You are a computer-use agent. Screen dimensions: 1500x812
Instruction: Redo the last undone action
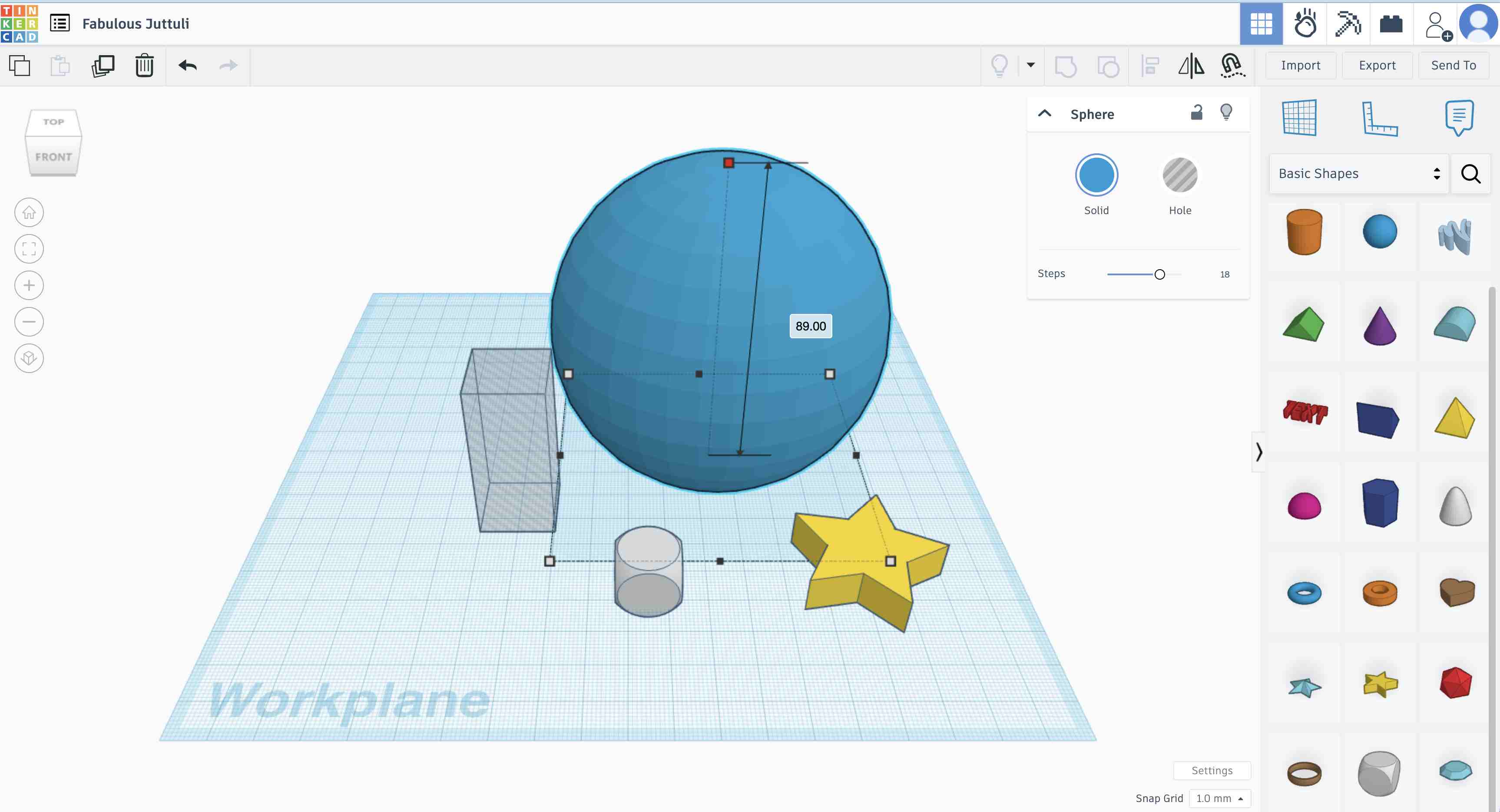click(x=228, y=65)
